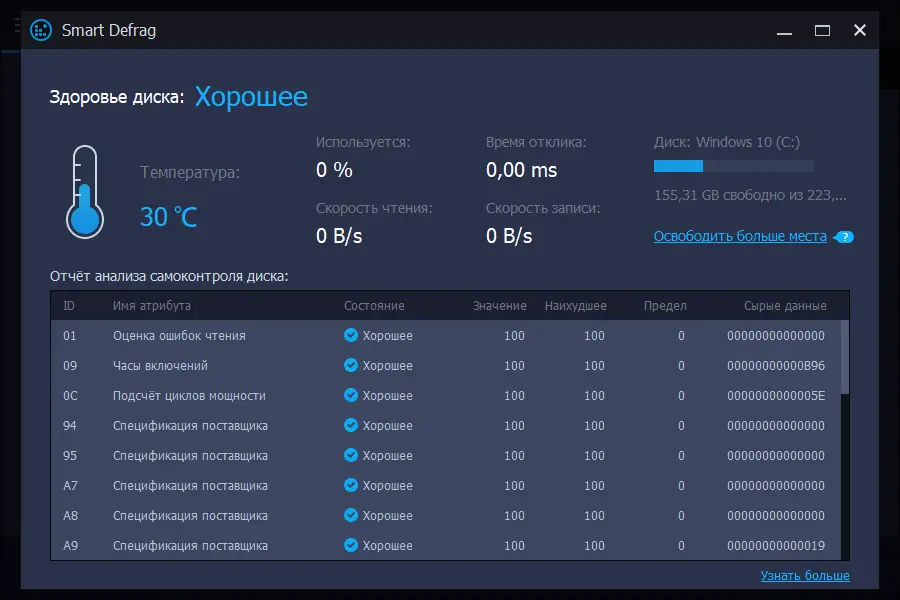Click the disk C: usage progress bar
Viewport: 900px width, 600px height.
pos(733,166)
